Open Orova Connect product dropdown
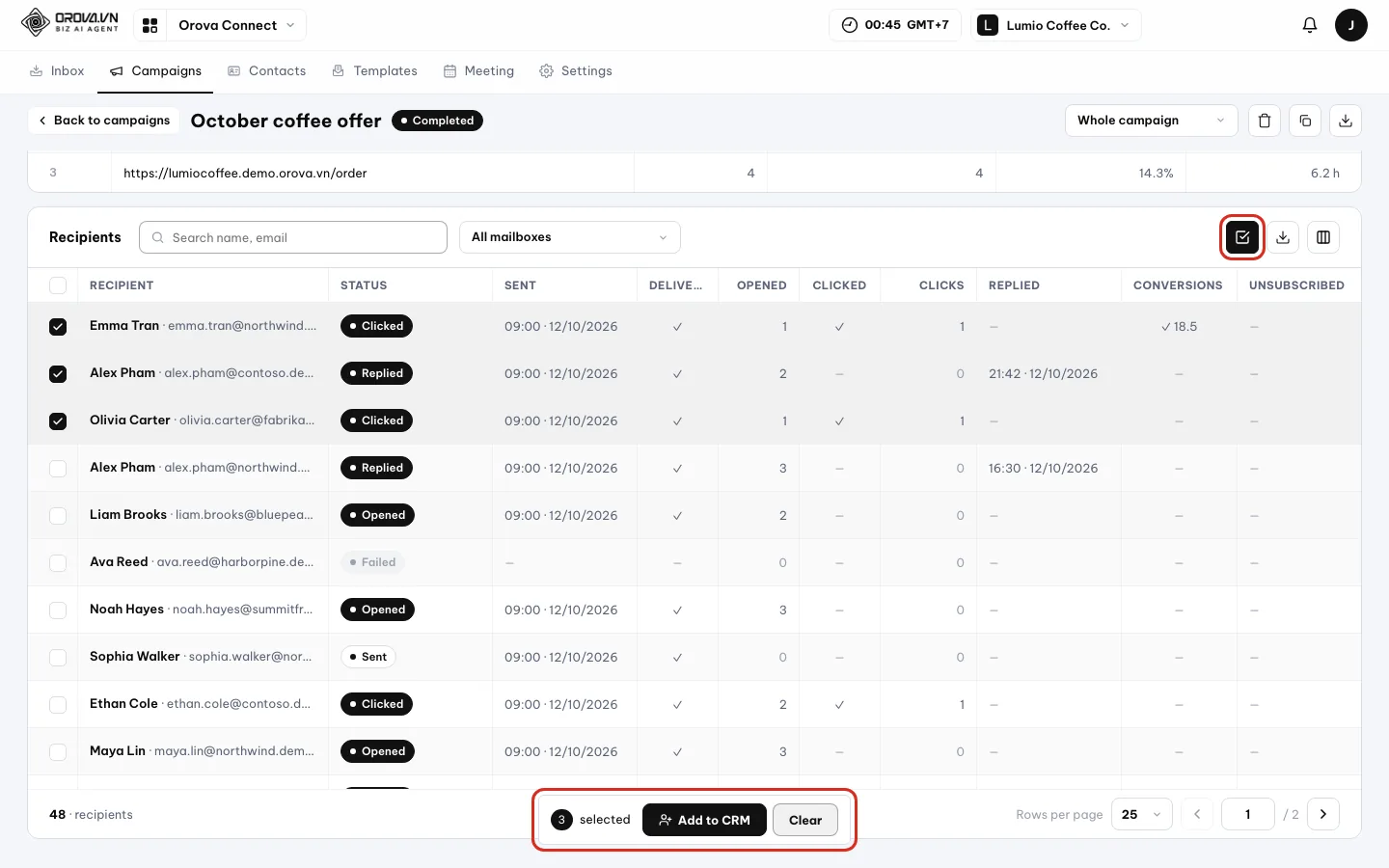The width and height of the screenshot is (1389, 868). [x=236, y=25]
